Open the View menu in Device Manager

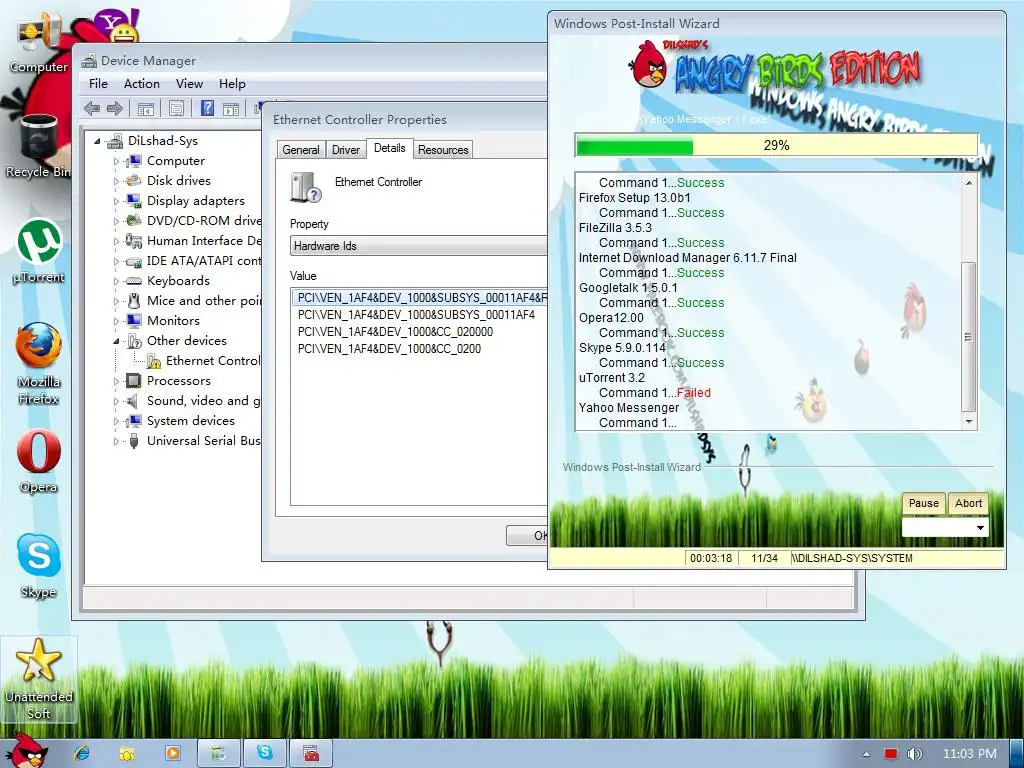(189, 84)
